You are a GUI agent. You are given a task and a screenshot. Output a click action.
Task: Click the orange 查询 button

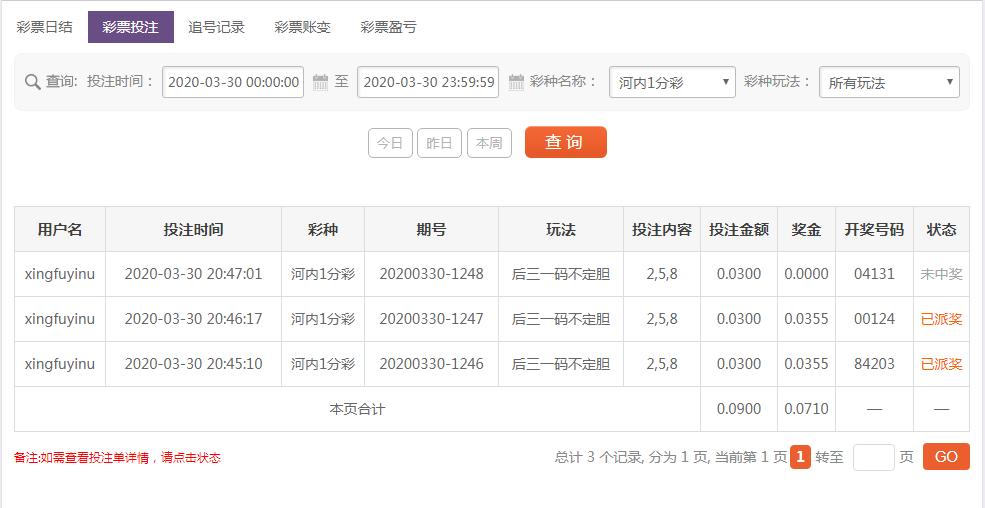566,143
